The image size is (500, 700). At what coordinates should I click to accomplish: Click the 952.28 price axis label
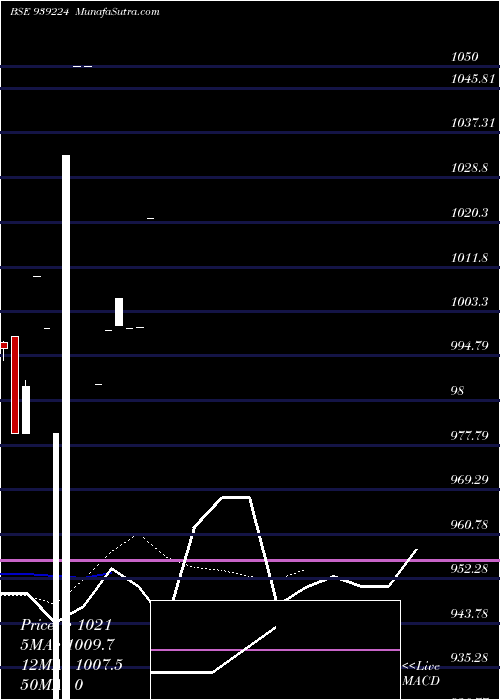[470, 569]
